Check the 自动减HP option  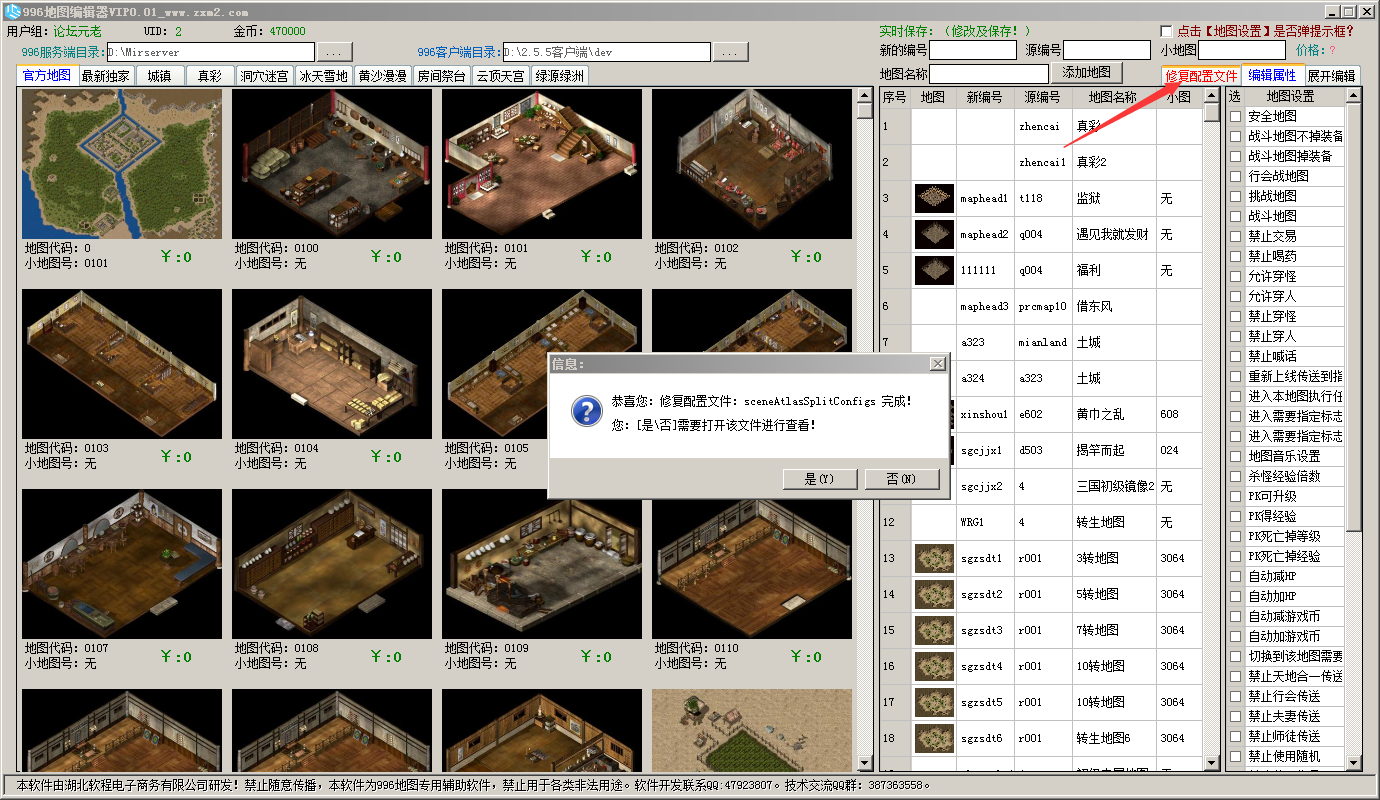click(1236, 576)
